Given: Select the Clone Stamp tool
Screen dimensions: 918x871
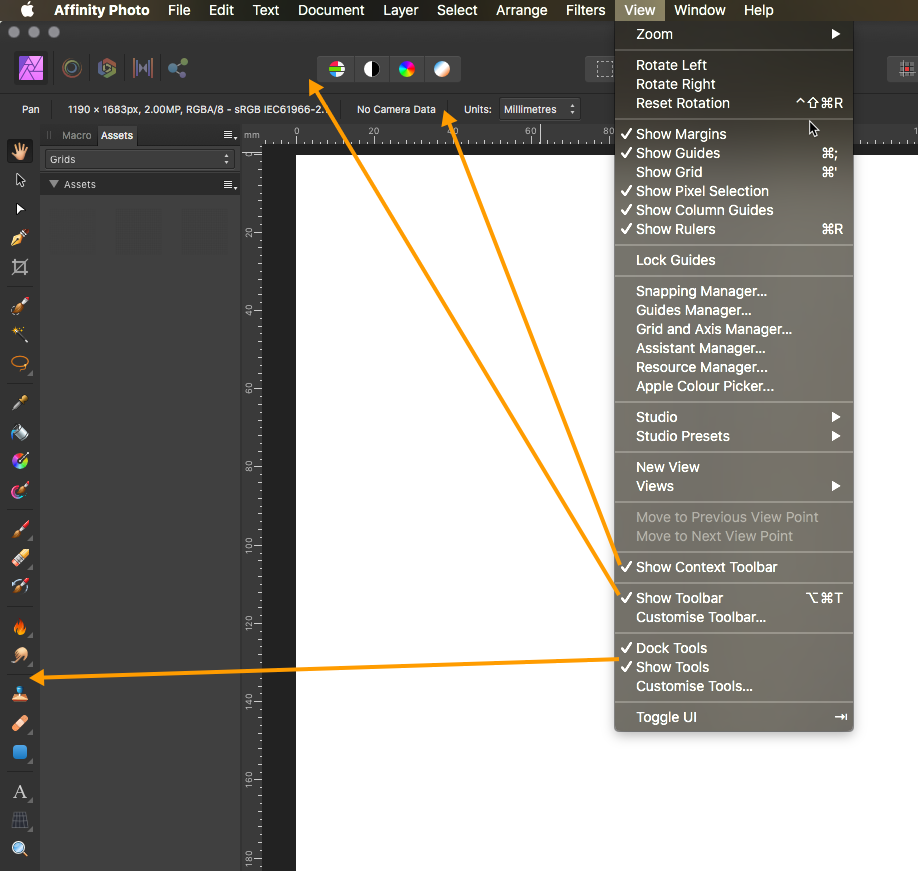Looking at the screenshot, I should pos(19,693).
